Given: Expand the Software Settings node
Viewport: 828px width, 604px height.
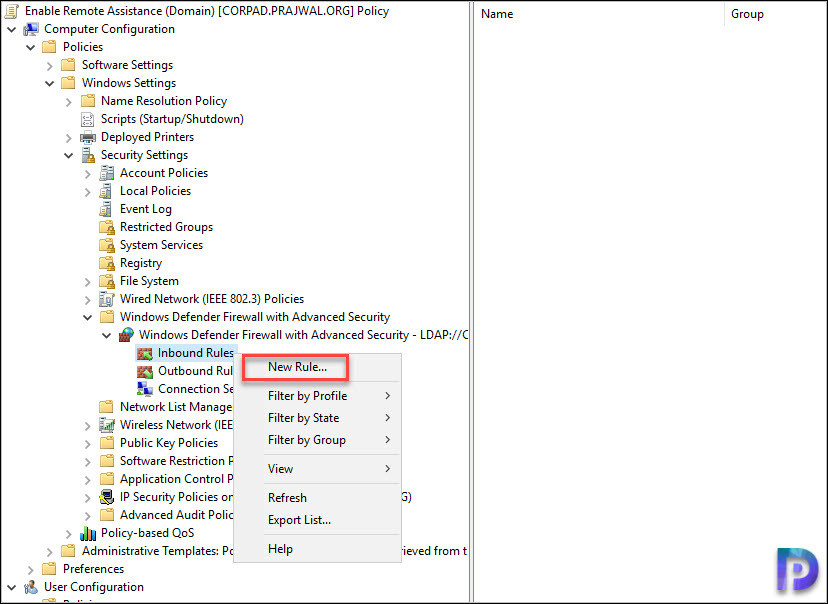Looking at the screenshot, I should tap(50, 65).
